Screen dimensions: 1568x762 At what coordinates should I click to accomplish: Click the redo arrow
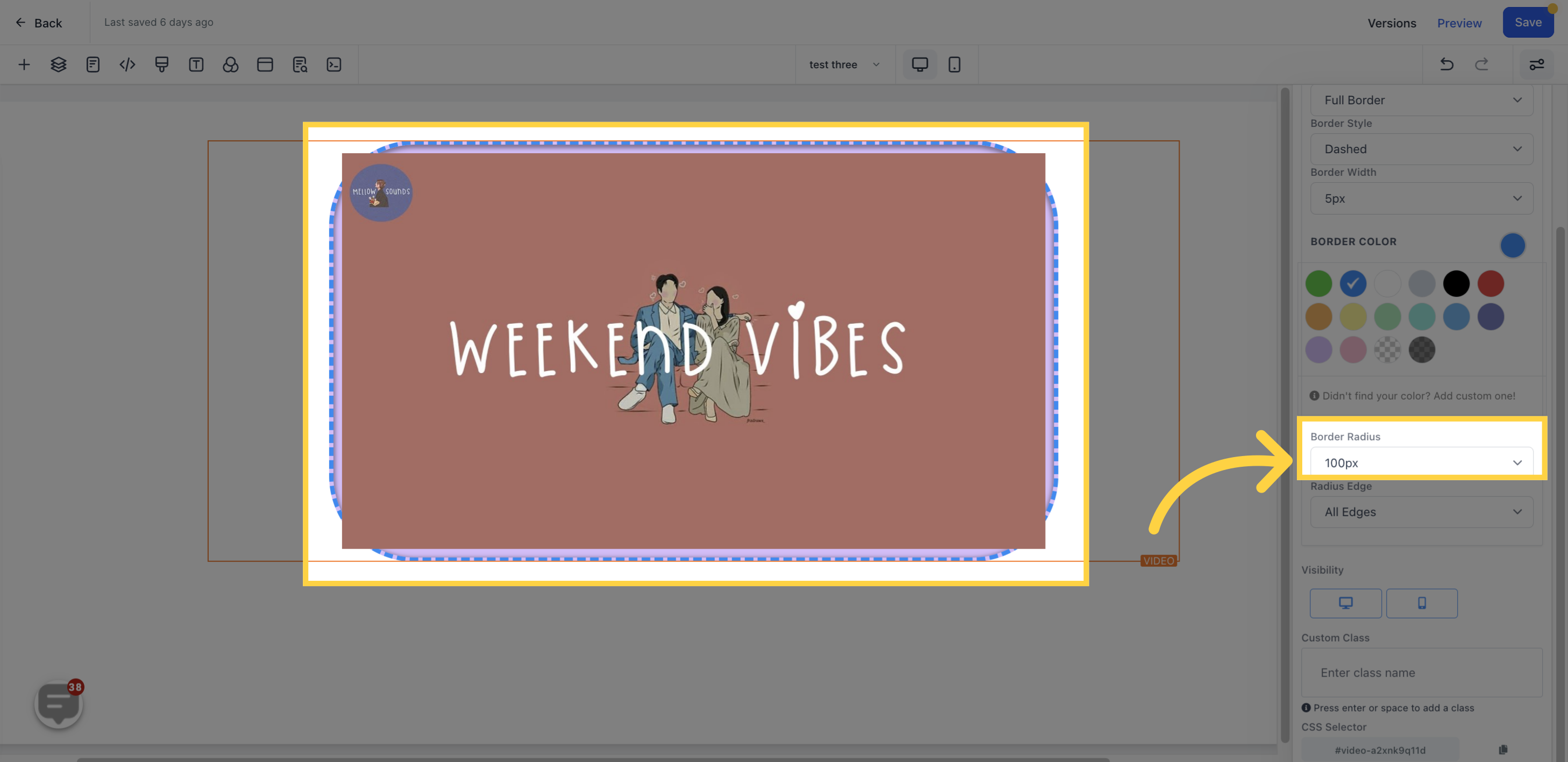tap(1481, 65)
